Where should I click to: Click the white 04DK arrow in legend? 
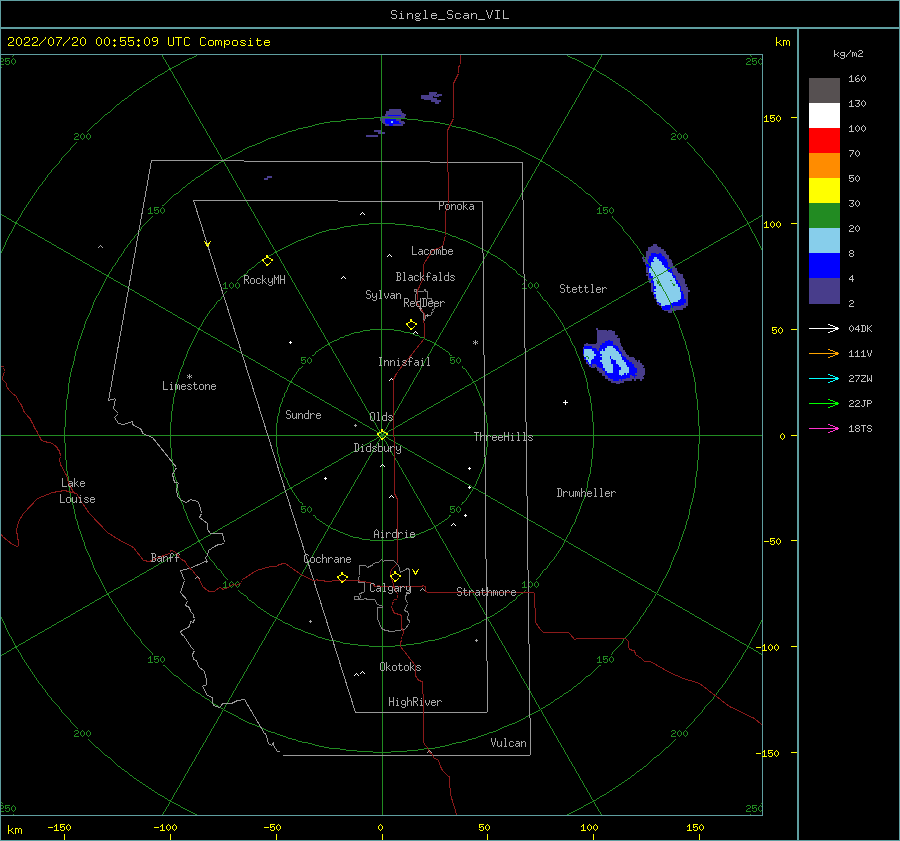pyautogui.click(x=824, y=328)
